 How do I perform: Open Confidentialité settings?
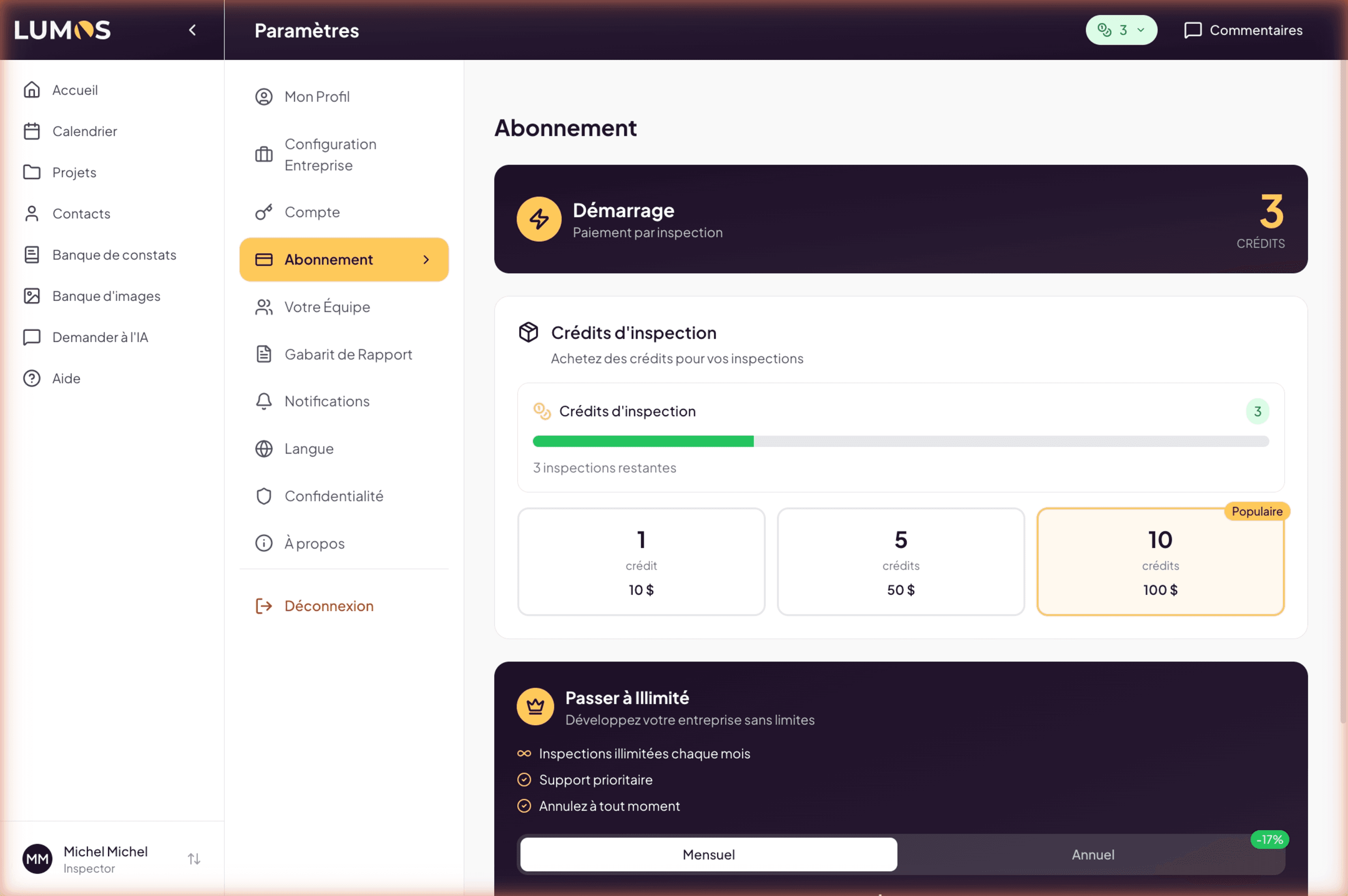click(x=344, y=496)
